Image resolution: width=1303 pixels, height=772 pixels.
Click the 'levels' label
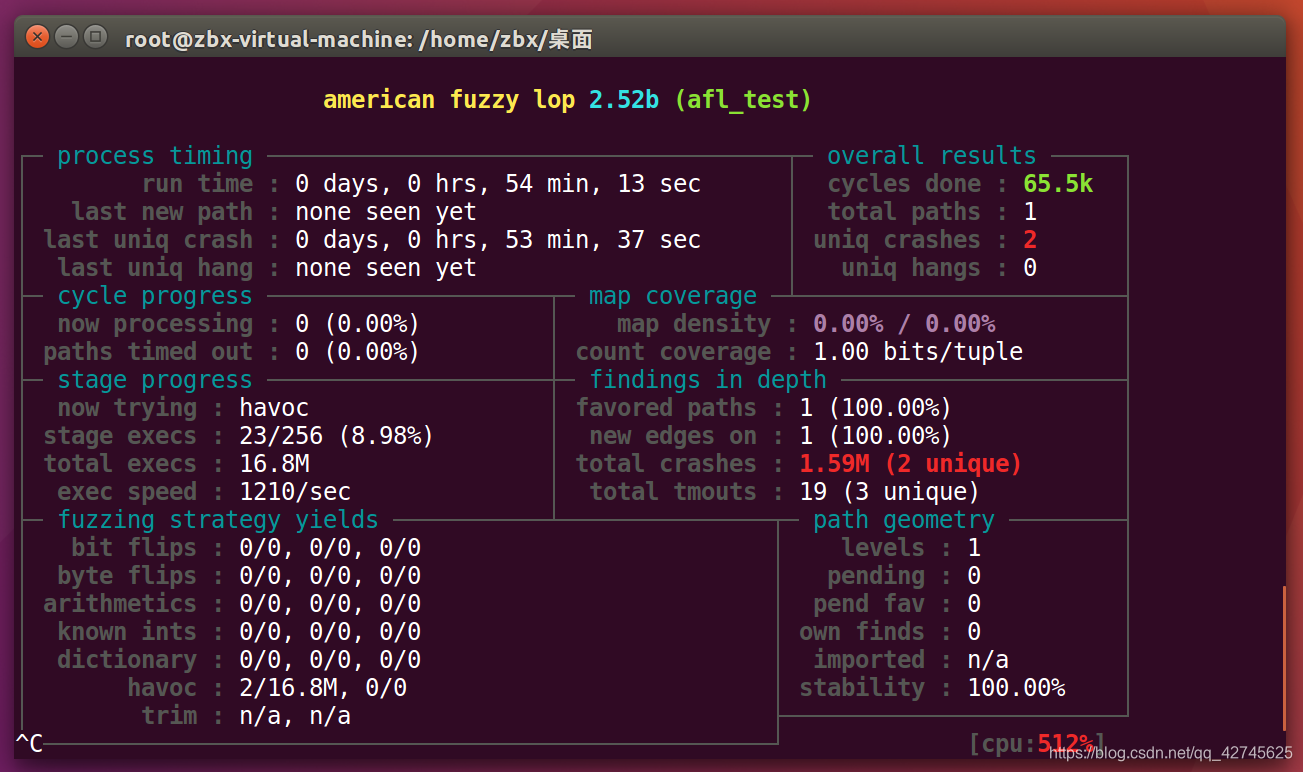coord(883,548)
